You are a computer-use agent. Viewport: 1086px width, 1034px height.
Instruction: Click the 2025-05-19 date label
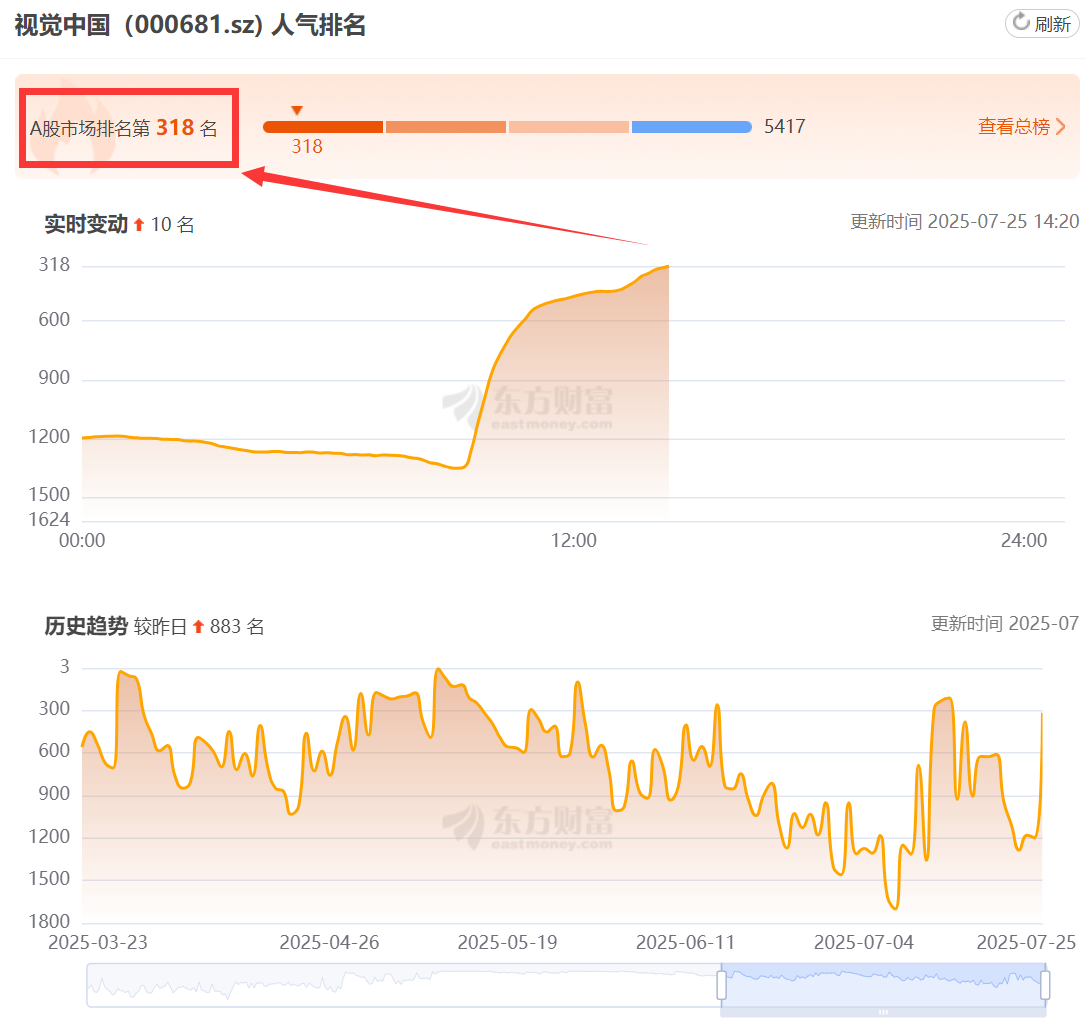click(x=507, y=943)
